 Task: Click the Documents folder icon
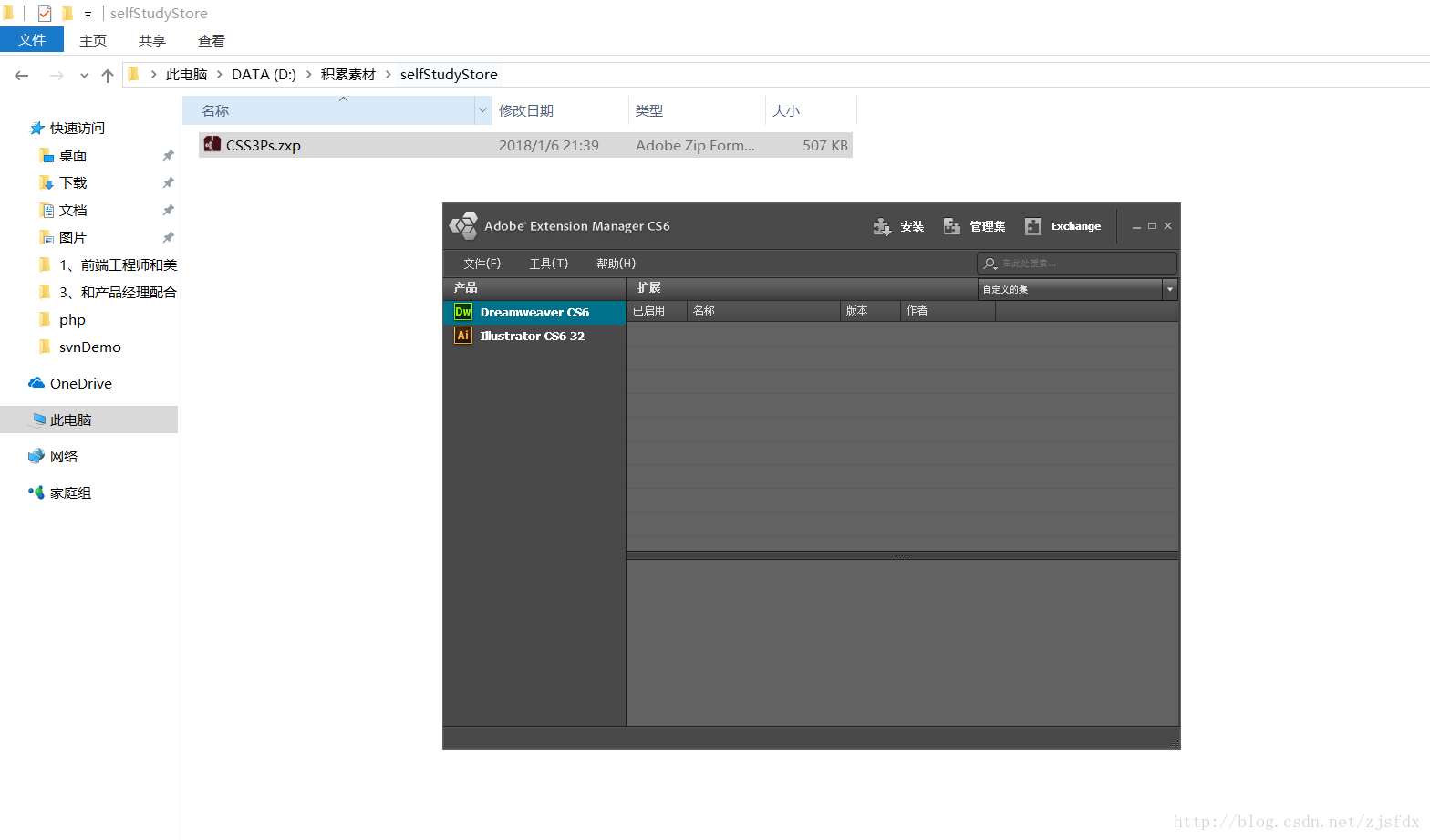47,210
